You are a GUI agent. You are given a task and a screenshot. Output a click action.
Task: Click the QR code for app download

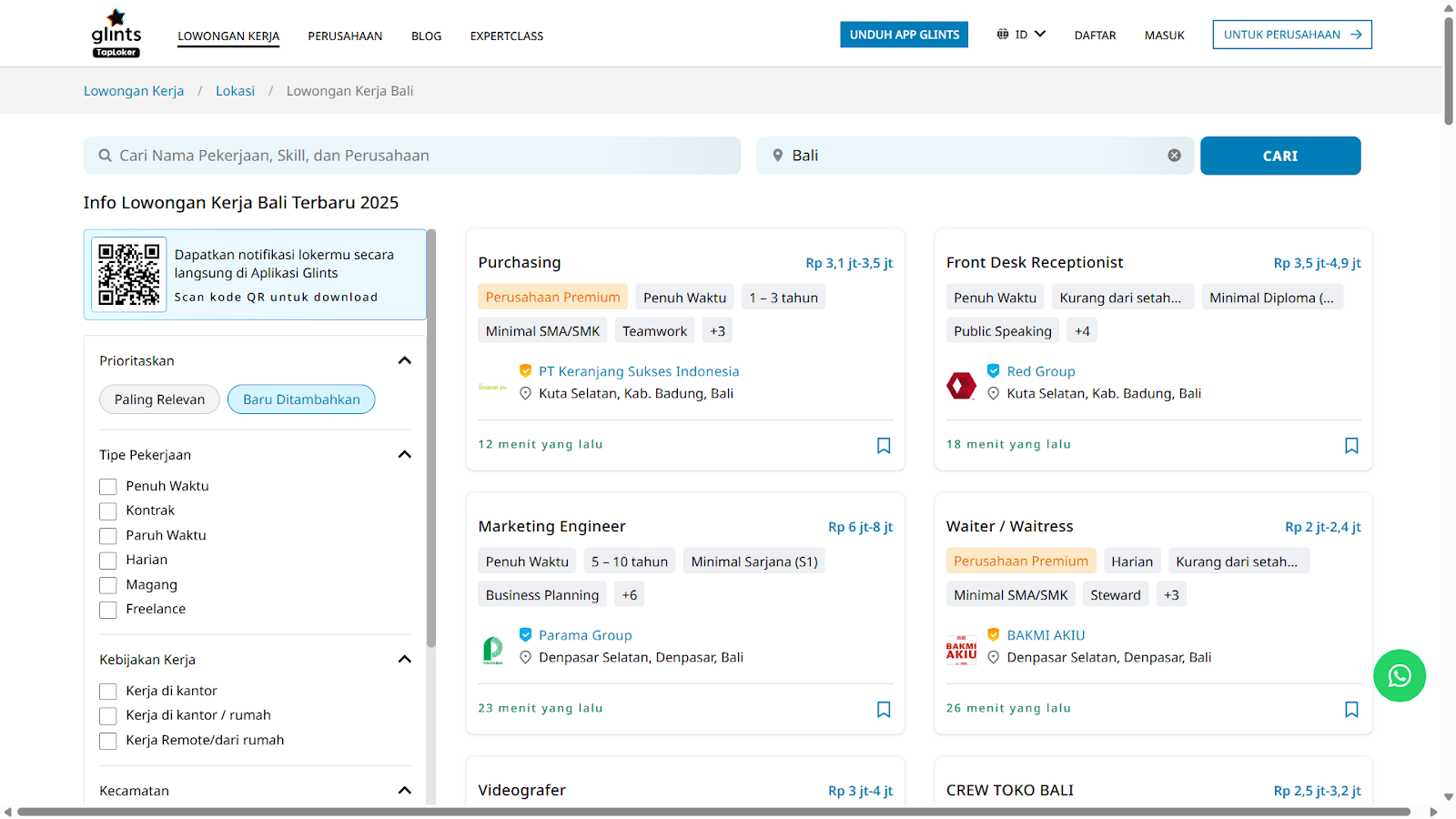[x=129, y=274]
